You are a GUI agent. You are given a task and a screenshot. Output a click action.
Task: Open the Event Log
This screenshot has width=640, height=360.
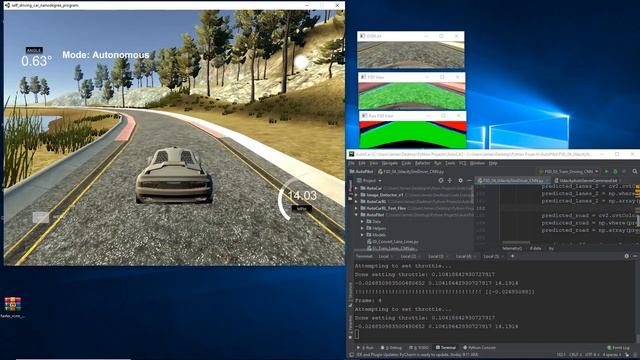coord(618,348)
